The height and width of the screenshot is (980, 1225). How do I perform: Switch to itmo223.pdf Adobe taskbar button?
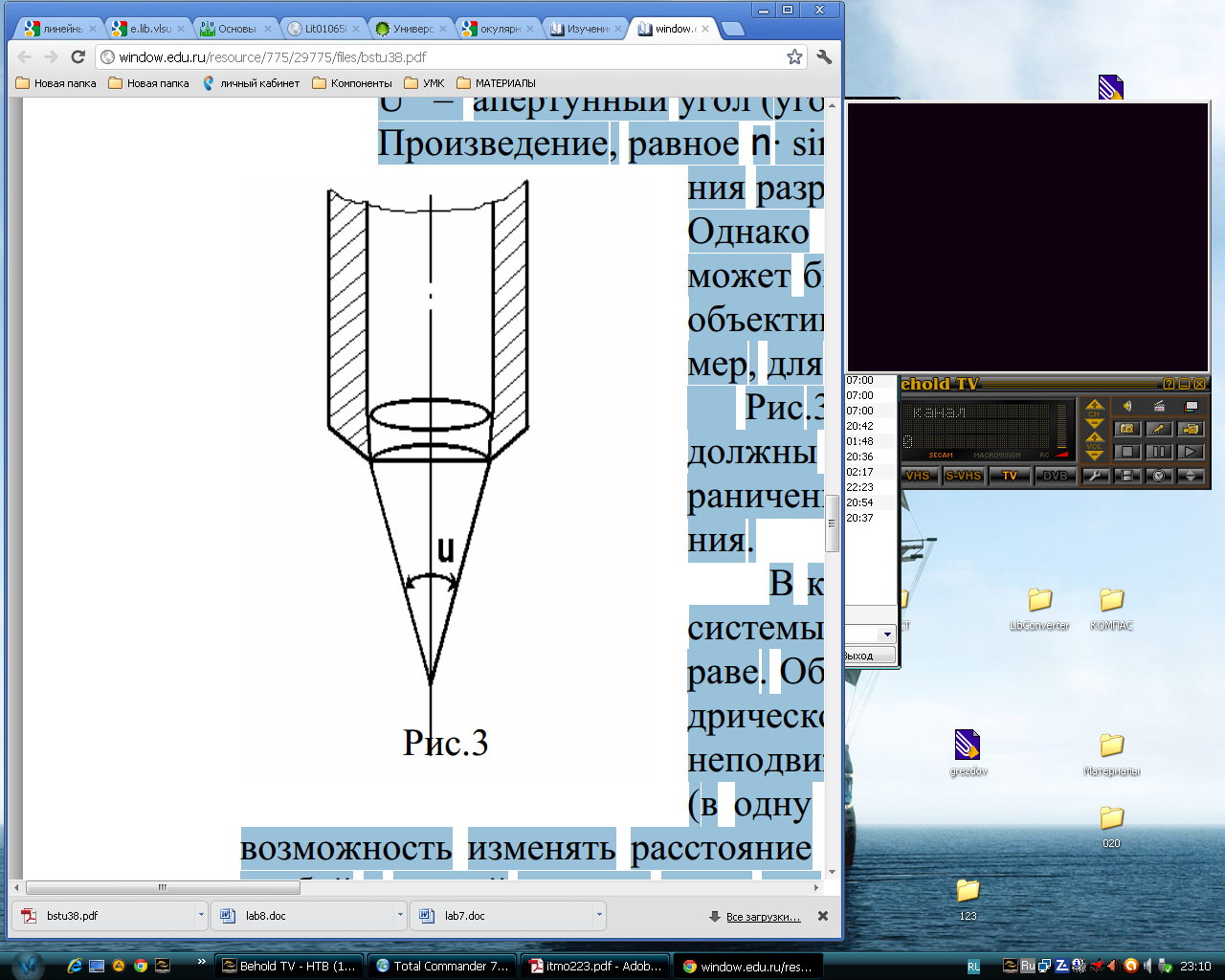coord(595,966)
